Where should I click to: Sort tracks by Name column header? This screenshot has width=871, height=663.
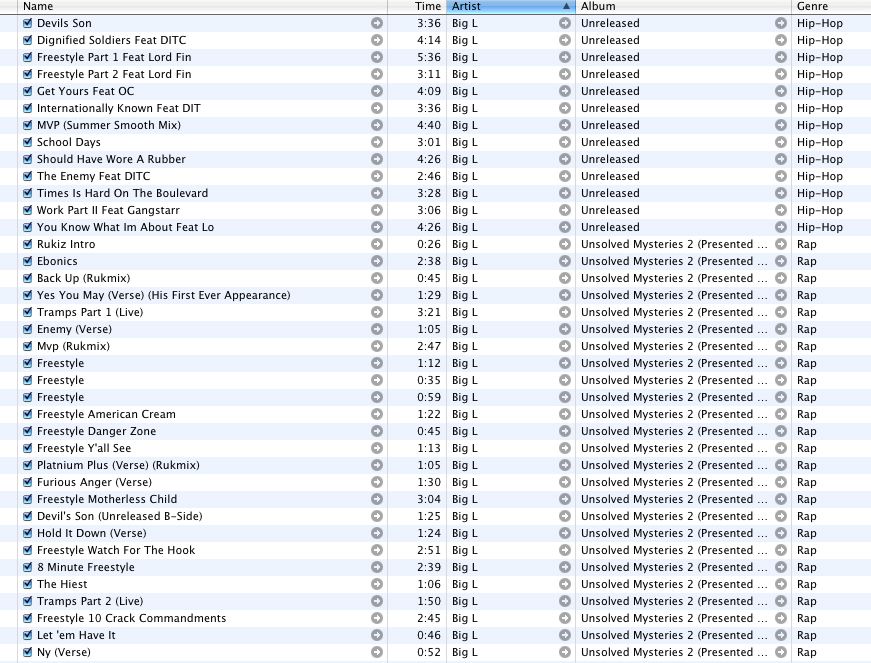pos(202,7)
